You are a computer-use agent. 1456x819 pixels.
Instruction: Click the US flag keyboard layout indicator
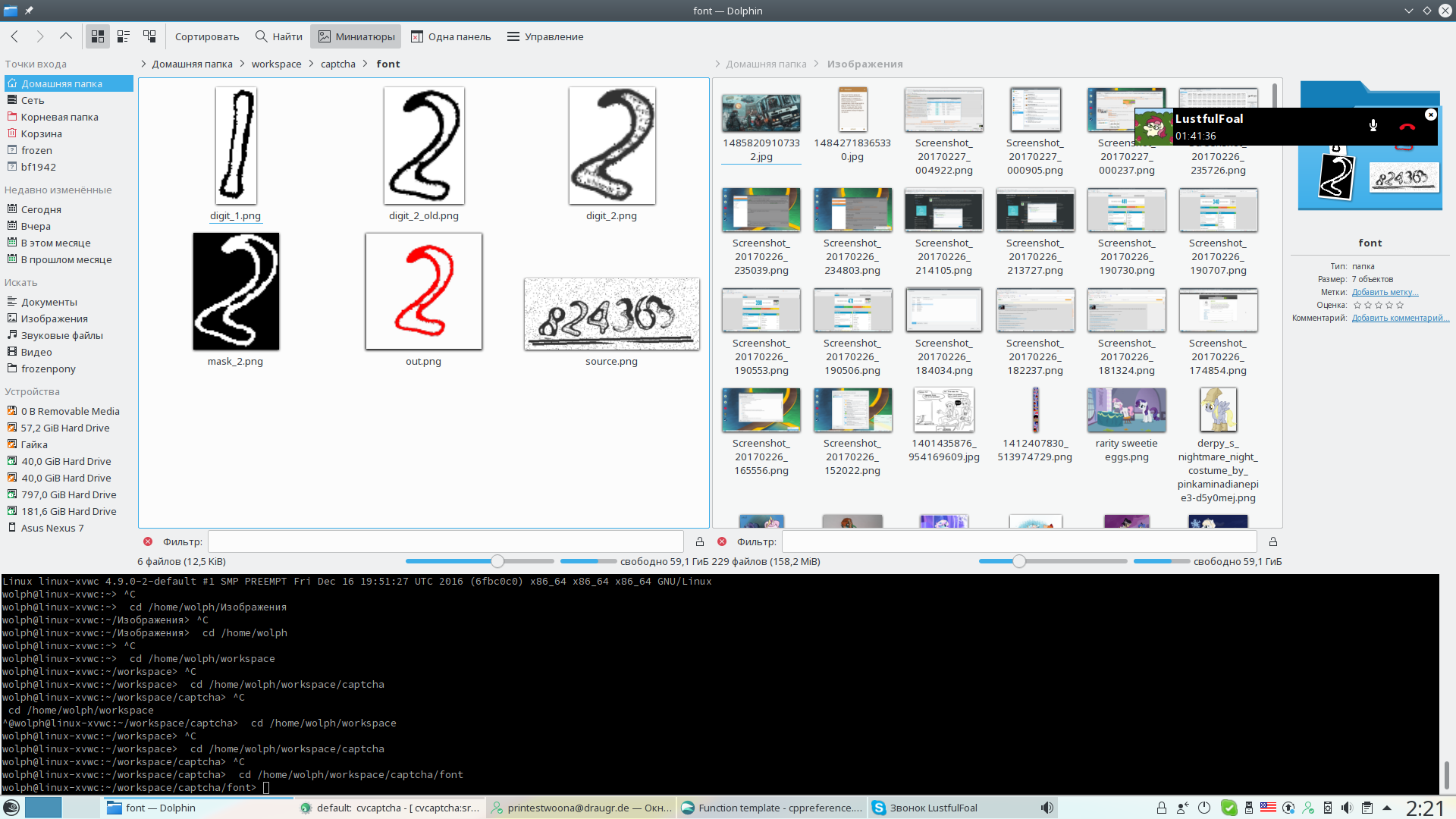click(1268, 808)
